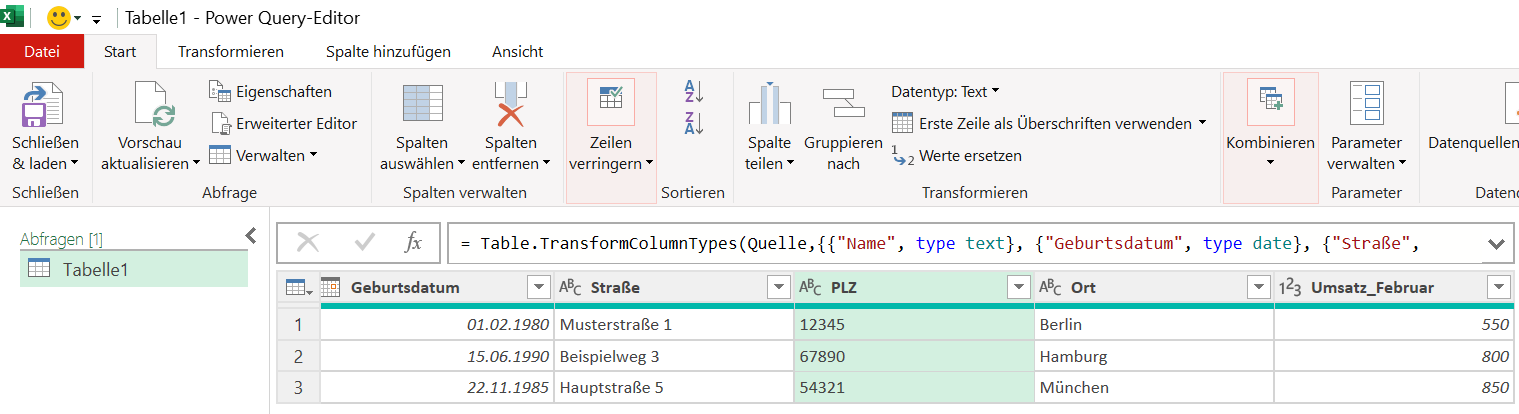This screenshot has width=1519, height=414.
Task: Sort ascending A to Z
Action: coord(694,91)
